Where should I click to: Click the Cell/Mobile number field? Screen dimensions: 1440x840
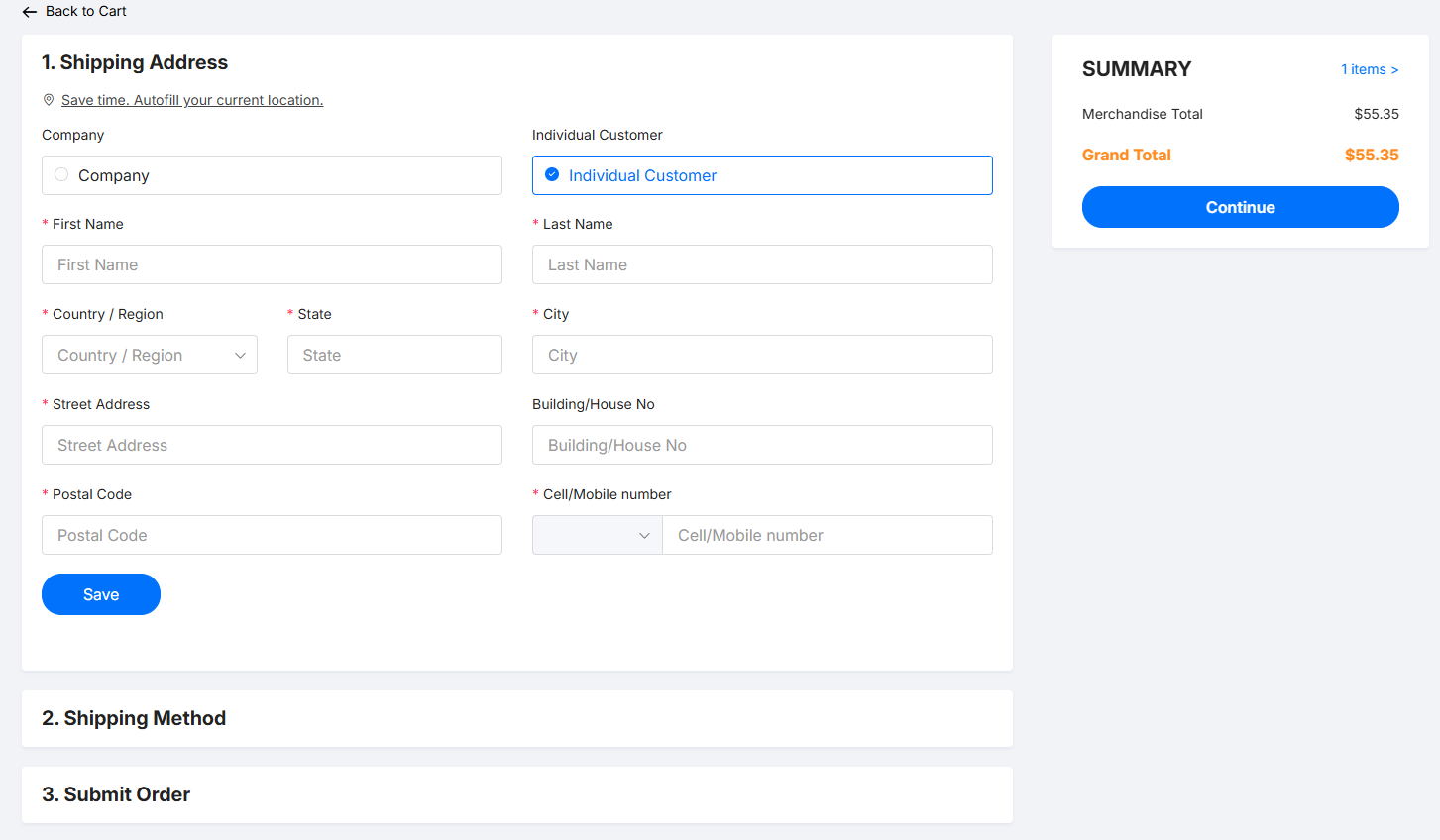click(827, 535)
